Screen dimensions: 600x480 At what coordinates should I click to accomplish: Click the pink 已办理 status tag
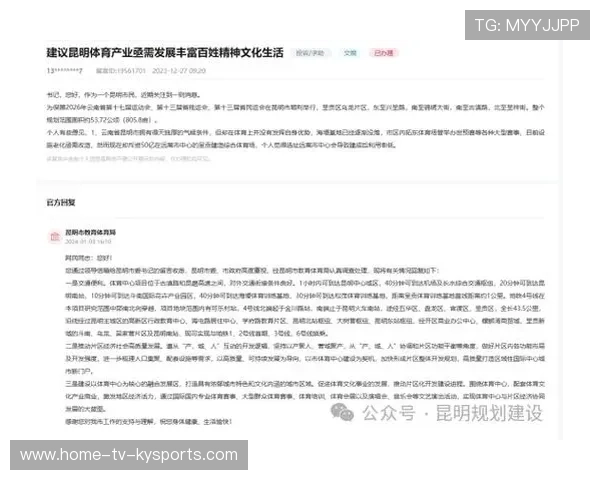[x=383, y=53]
